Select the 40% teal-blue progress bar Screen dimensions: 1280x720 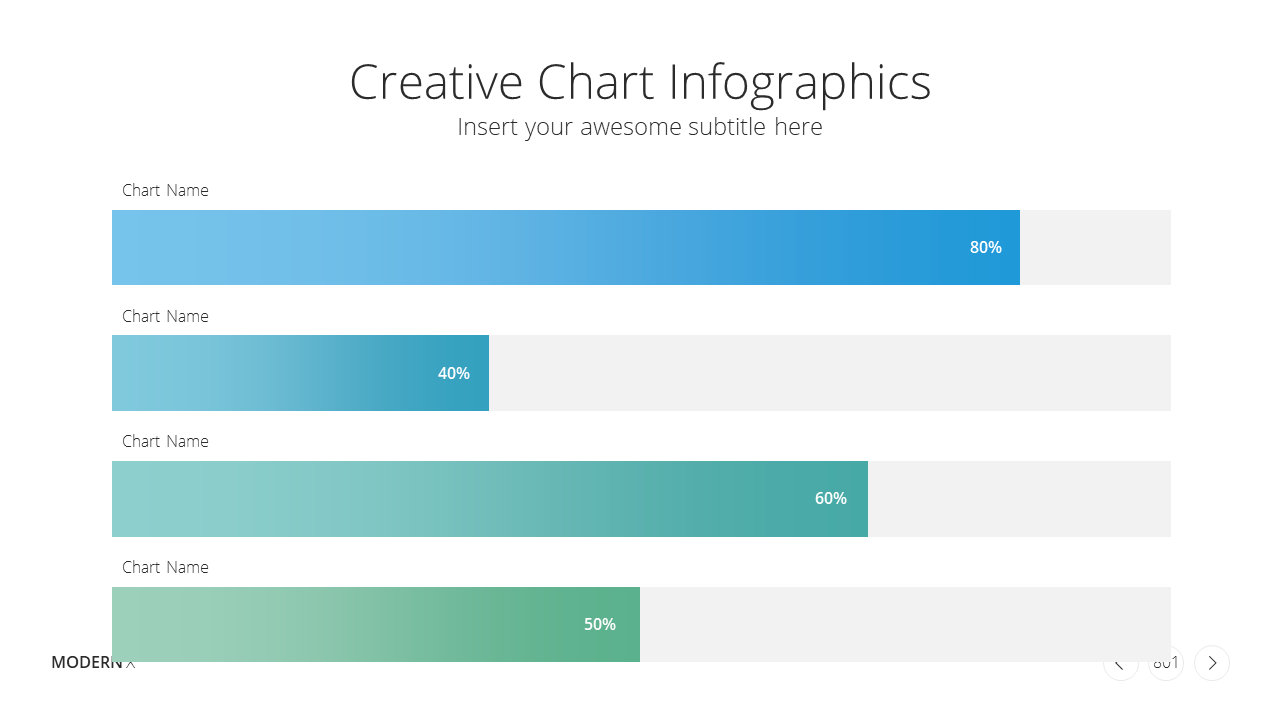point(300,373)
